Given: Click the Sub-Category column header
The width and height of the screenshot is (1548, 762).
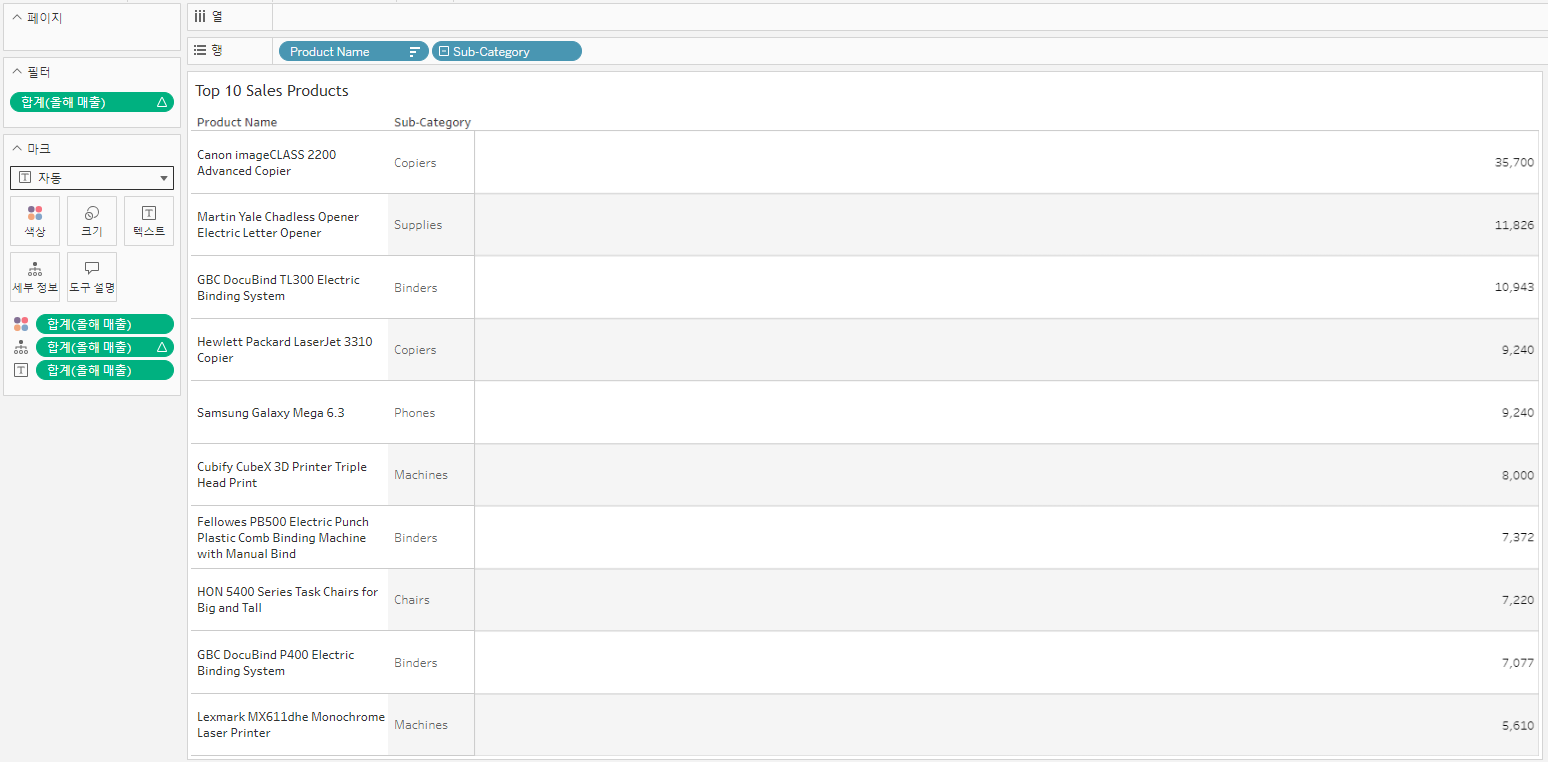Looking at the screenshot, I should [432, 122].
